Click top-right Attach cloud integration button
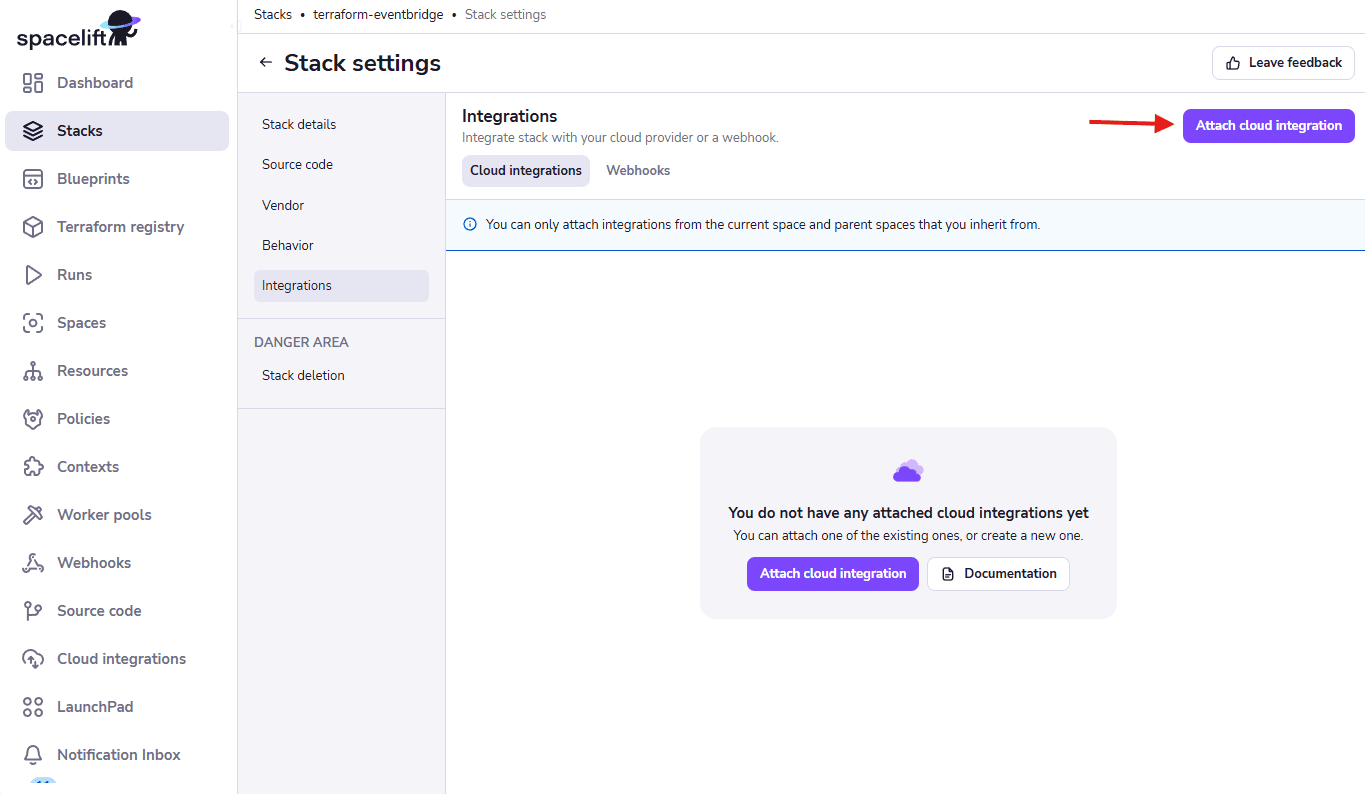The image size is (1365, 794). point(1269,126)
